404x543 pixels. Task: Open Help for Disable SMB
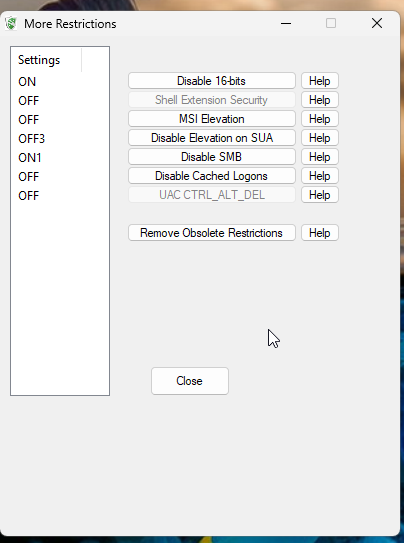320,157
